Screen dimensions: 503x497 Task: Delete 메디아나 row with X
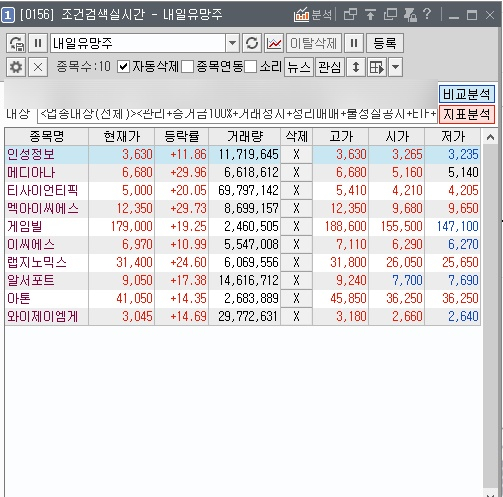tap(296, 172)
